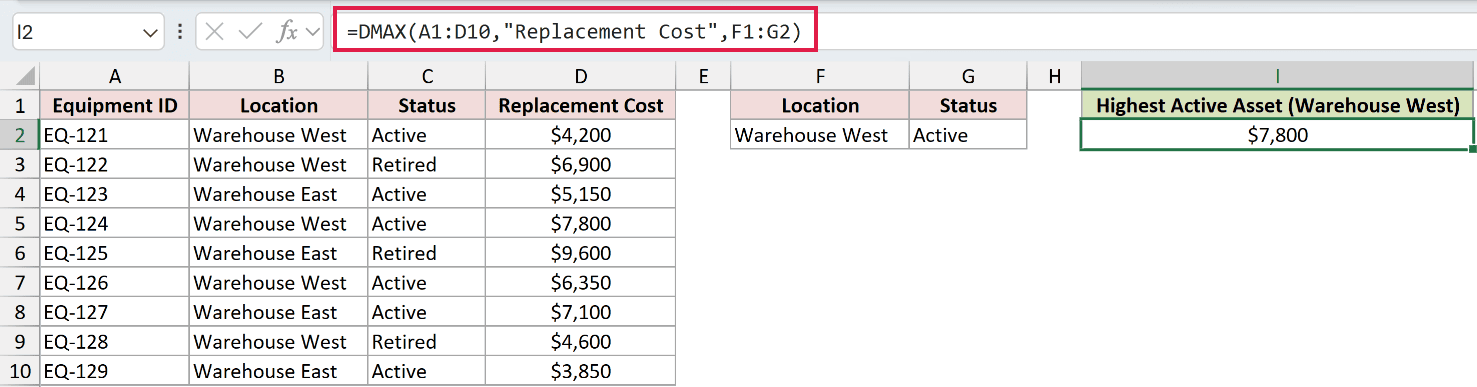Click the Retired status cell for EQ-128
Image resolution: width=1477 pixels, height=387 pixels.
pyautogui.click(x=427, y=342)
